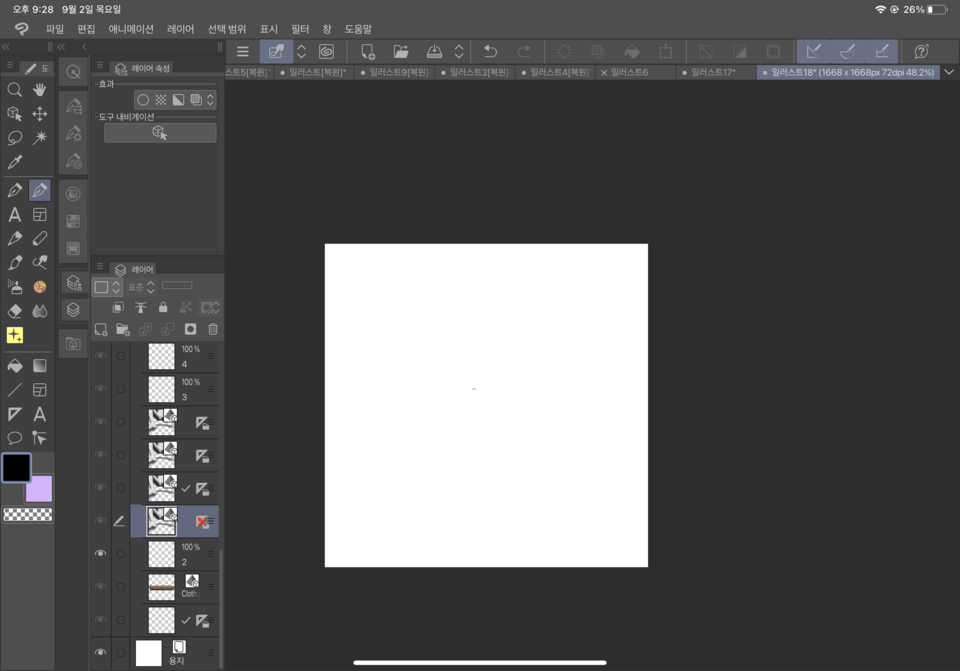Expand the layer effect options stepper arrows
This screenshot has height=671, width=960.
(211, 100)
